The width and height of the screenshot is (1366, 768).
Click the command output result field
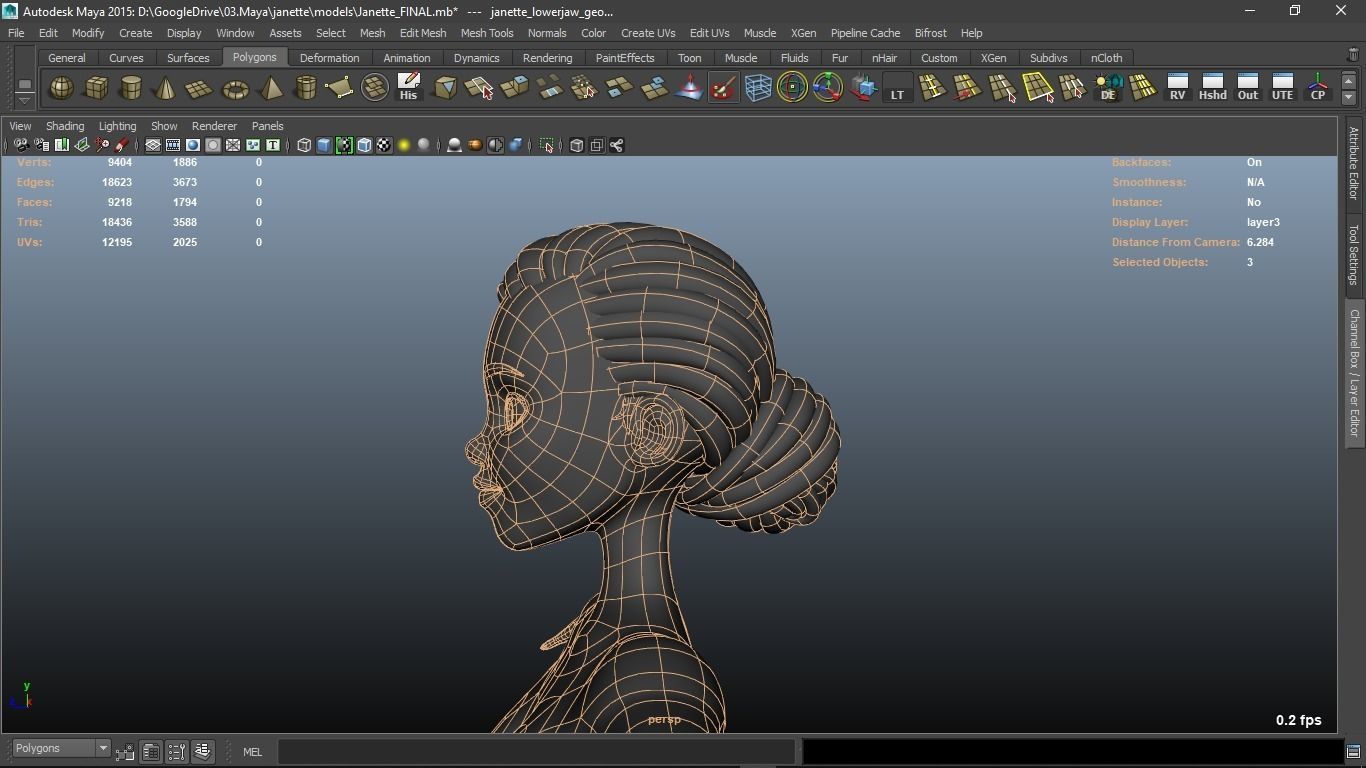click(x=1073, y=752)
